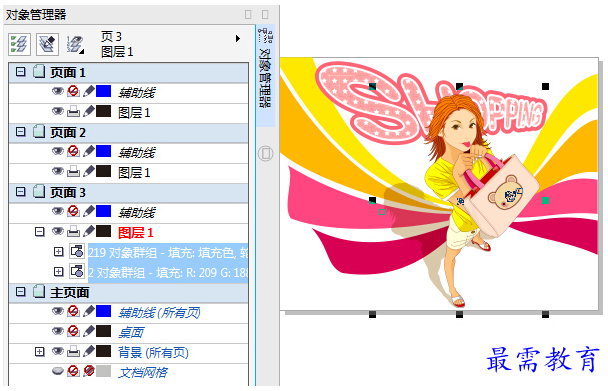Collapse the 主页面 tree node

[21, 292]
